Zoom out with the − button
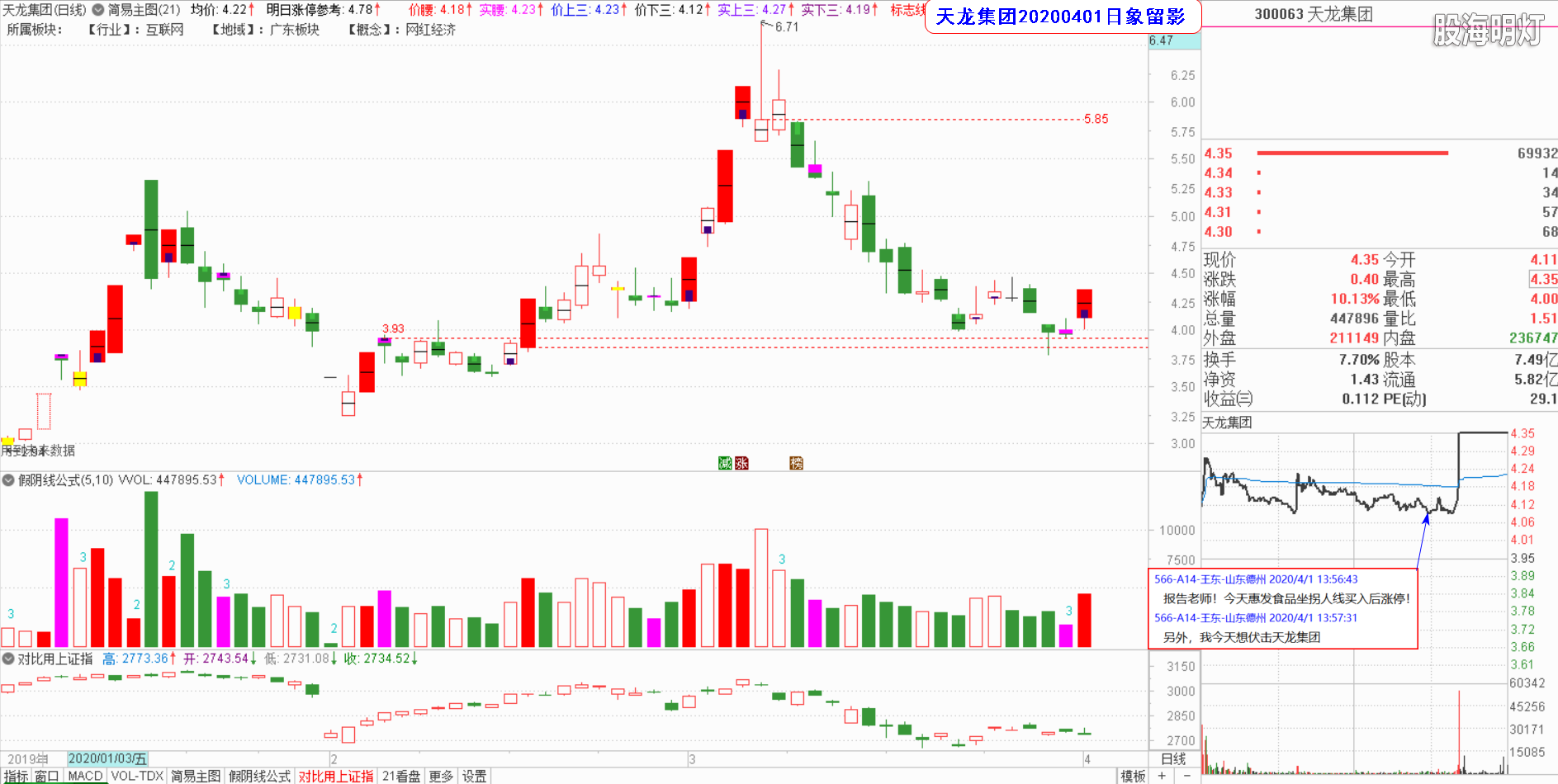This screenshot has height=784, width=1558. (1186, 776)
